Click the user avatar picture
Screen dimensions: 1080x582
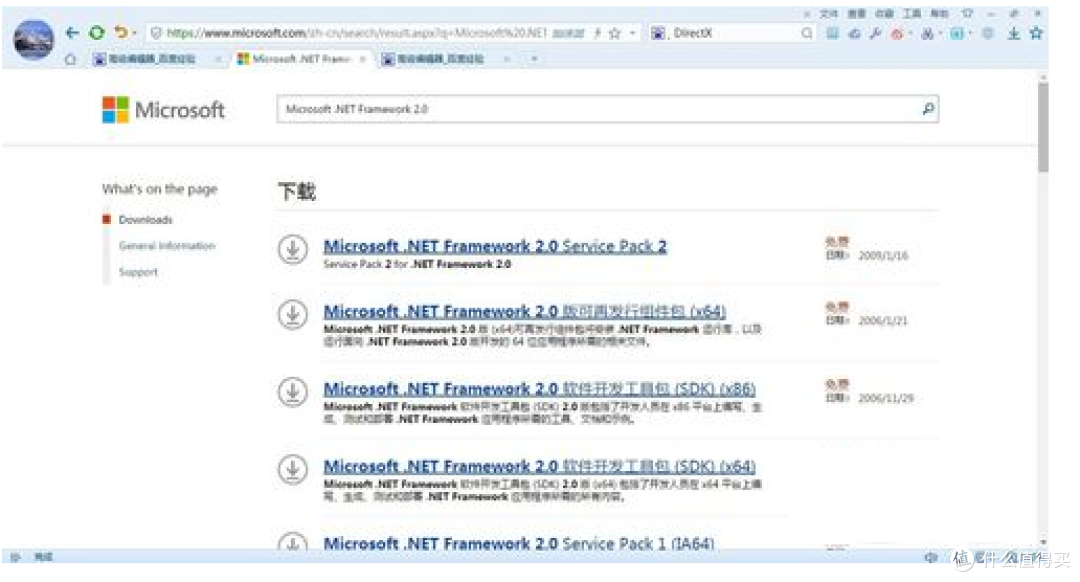(33, 39)
